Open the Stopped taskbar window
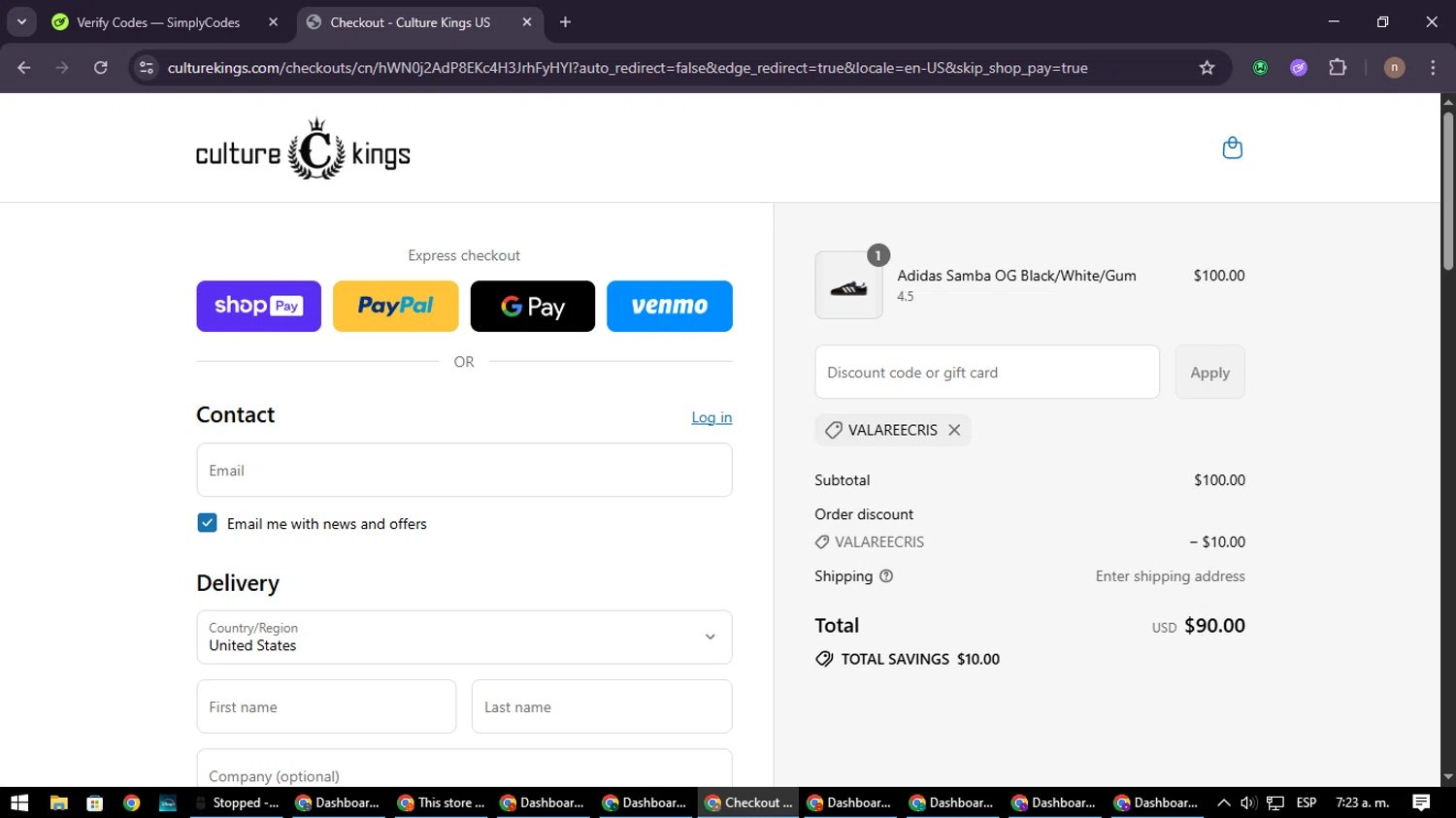1456x818 pixels. click(x=236, y=802)
